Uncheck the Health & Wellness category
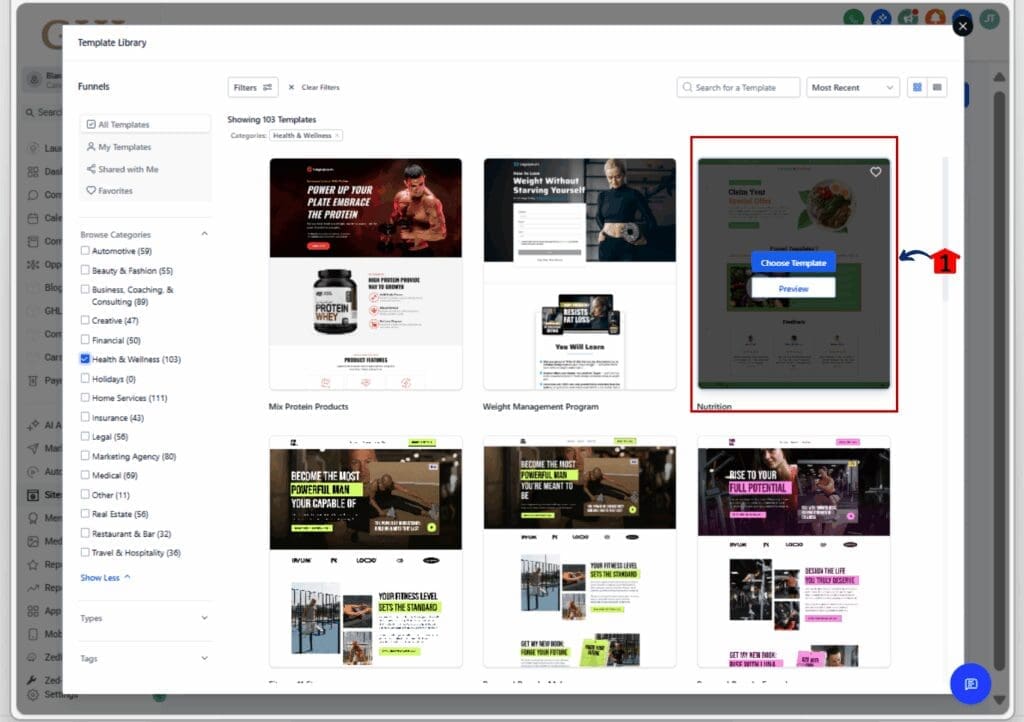Viewport: 1024px width, 722px height. pyautogui.click(x=86, y=359)
